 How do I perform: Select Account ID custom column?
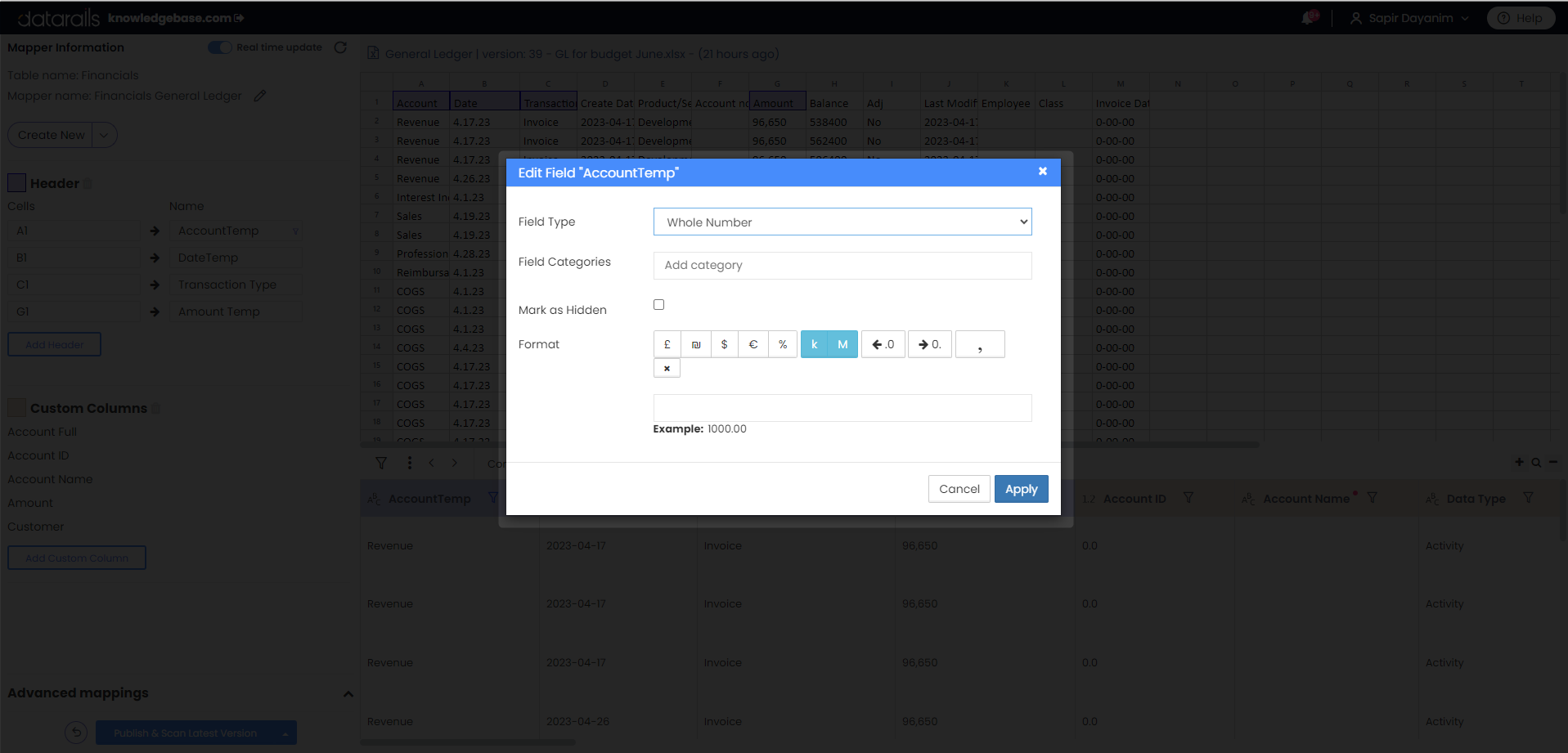click(38, 455)
